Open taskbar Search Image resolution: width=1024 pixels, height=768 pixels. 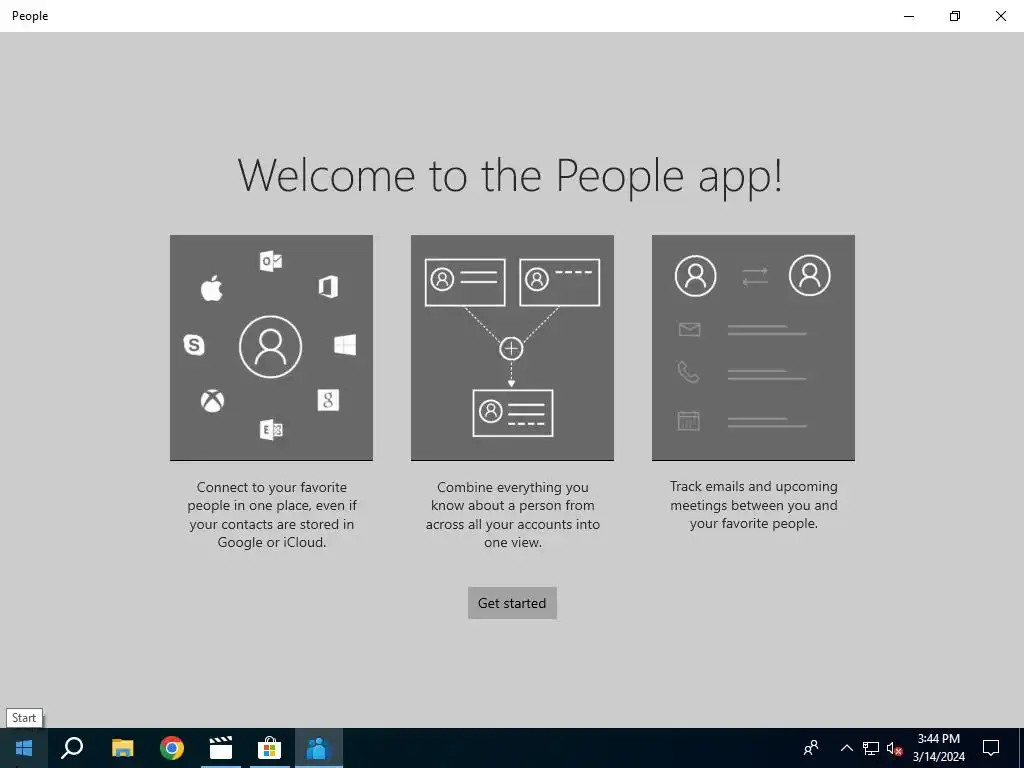(x=72, y=748)
